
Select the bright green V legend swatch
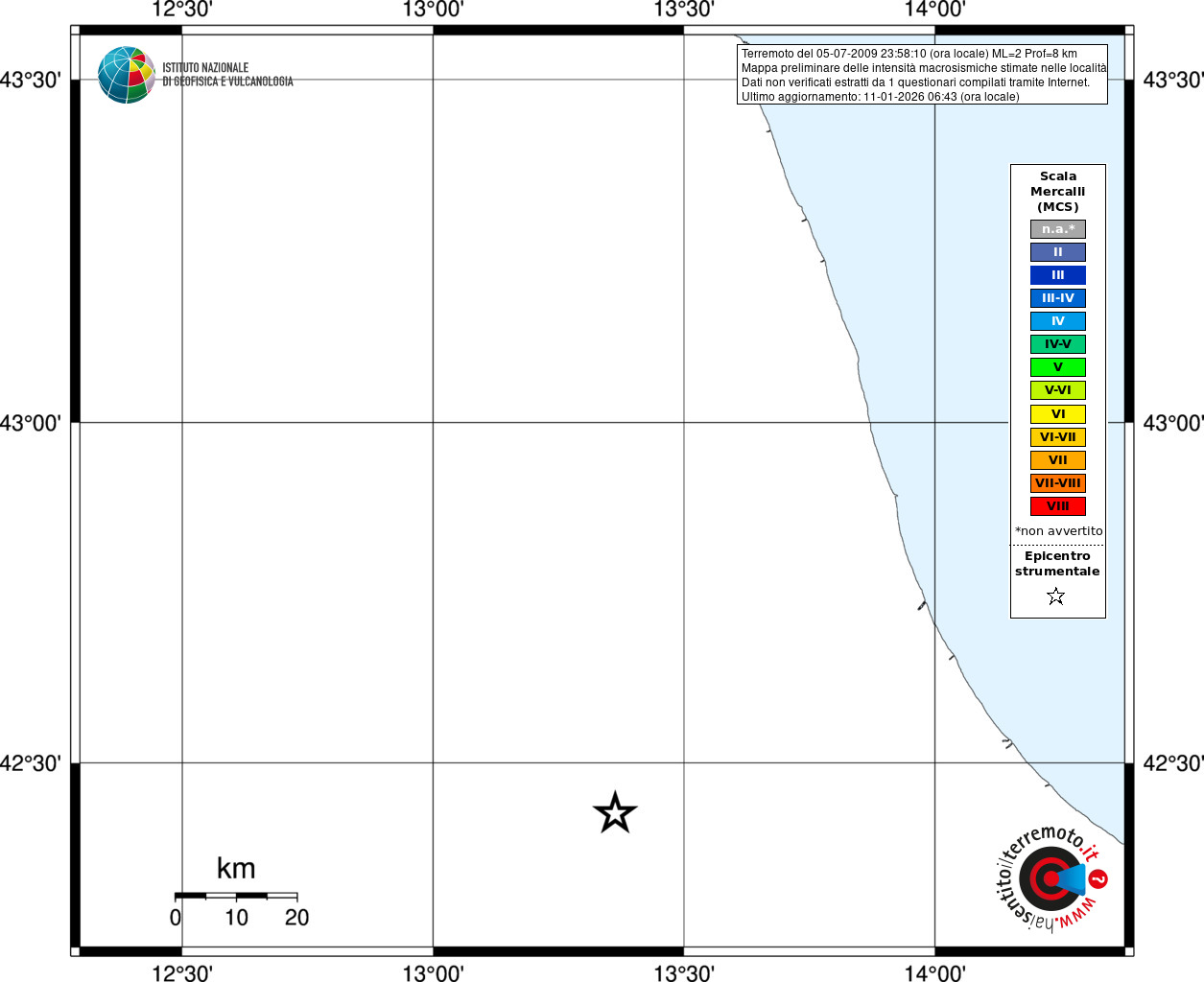coord(1058,367)
